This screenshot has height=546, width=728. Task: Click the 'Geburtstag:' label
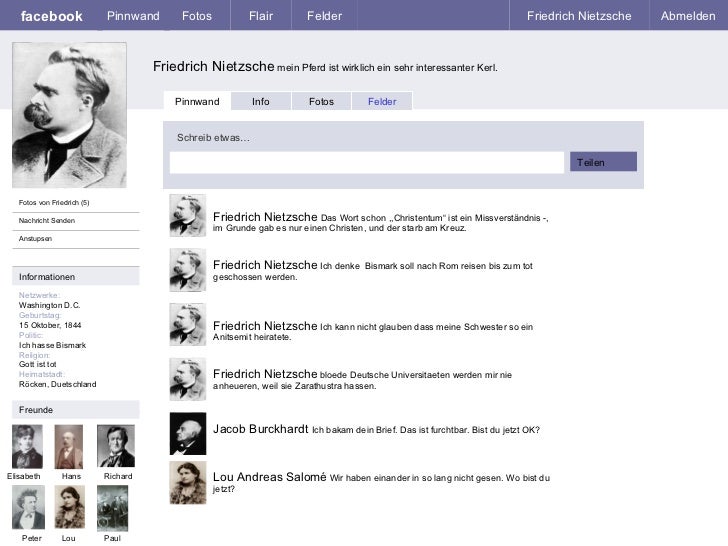tap(40, 315)
